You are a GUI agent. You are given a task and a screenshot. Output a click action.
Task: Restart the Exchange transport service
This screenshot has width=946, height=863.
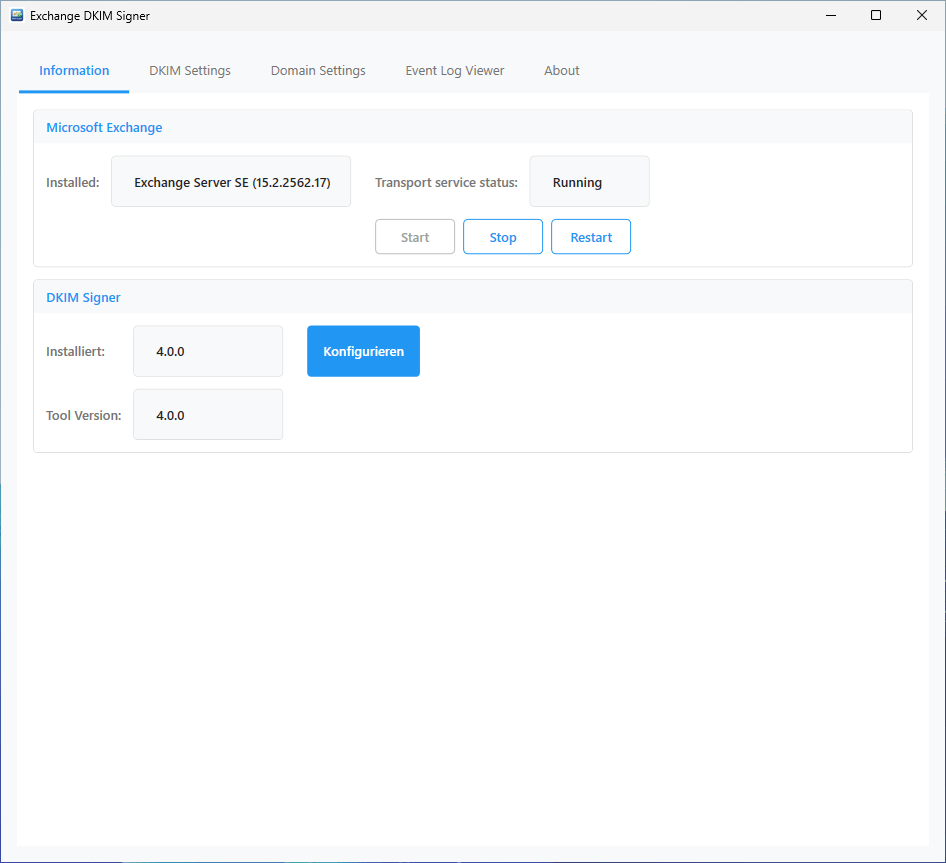590,236
